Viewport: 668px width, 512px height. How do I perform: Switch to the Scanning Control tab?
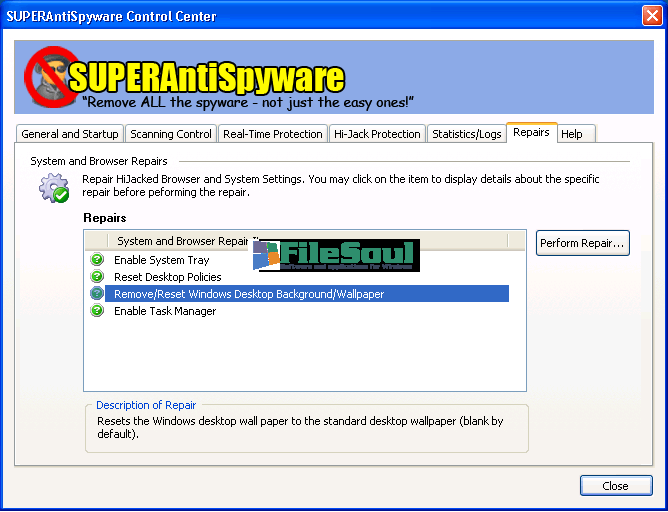pyautogui.click(x=171, y=134)
